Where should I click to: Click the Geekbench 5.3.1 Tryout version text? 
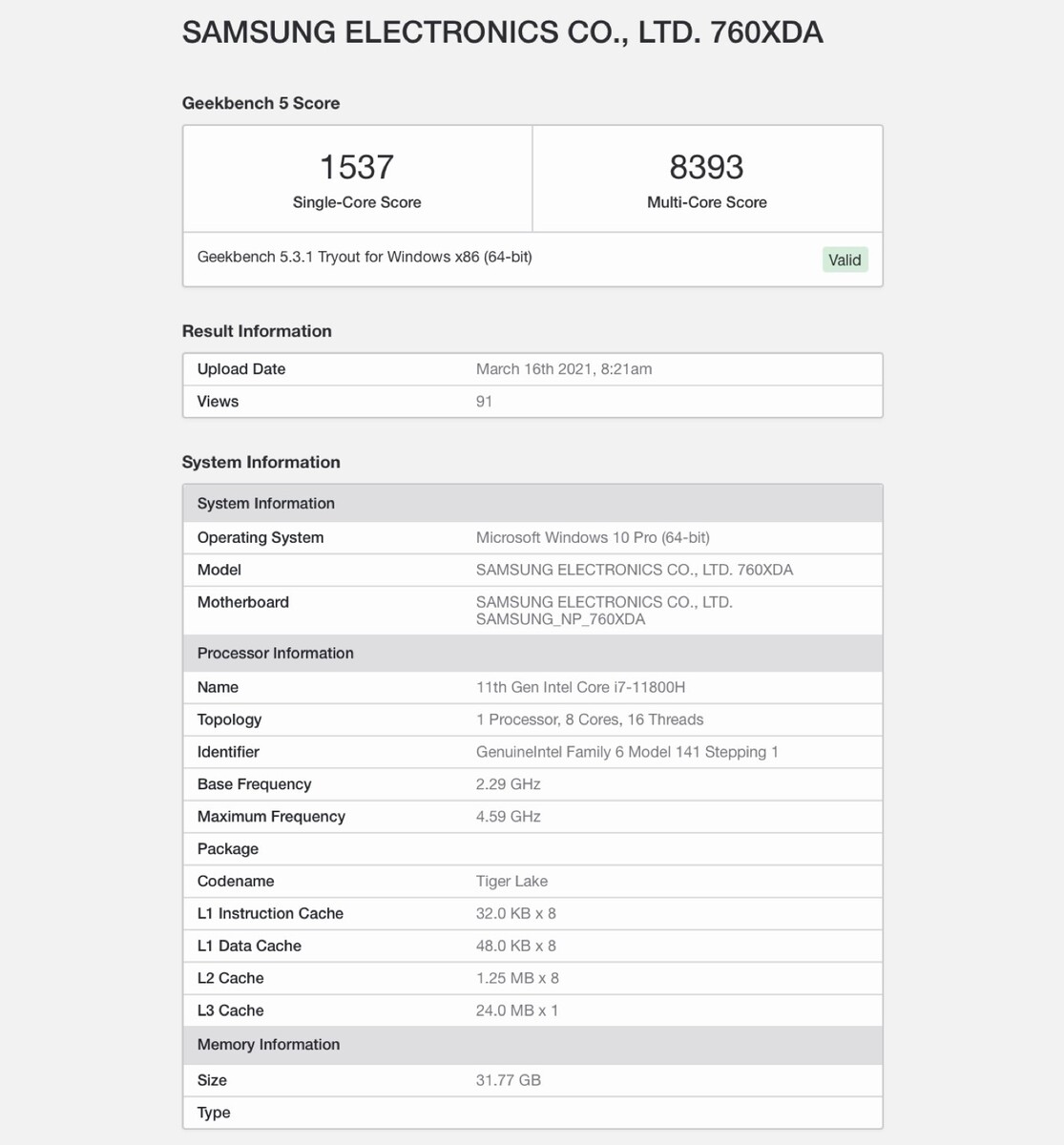(365, 257)
